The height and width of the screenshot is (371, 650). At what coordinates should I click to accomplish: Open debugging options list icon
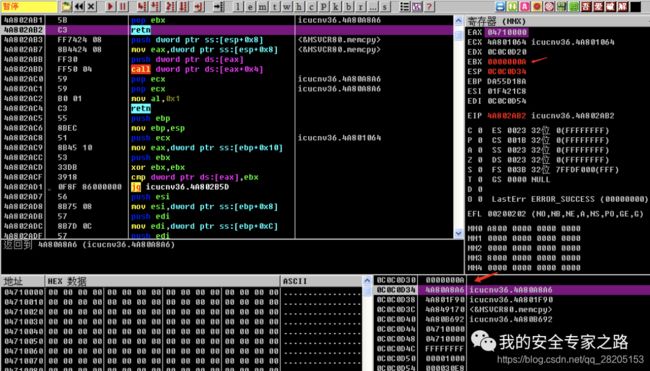pos(404,6)
